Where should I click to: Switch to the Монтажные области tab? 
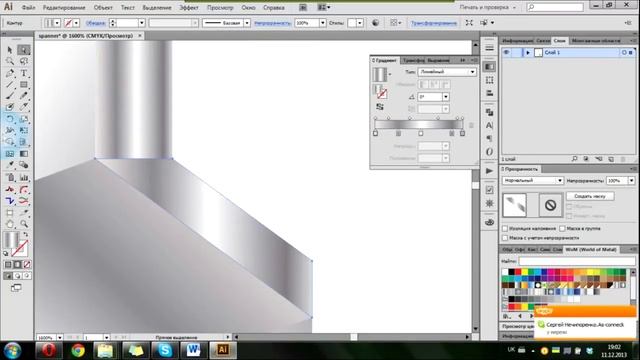596,41
